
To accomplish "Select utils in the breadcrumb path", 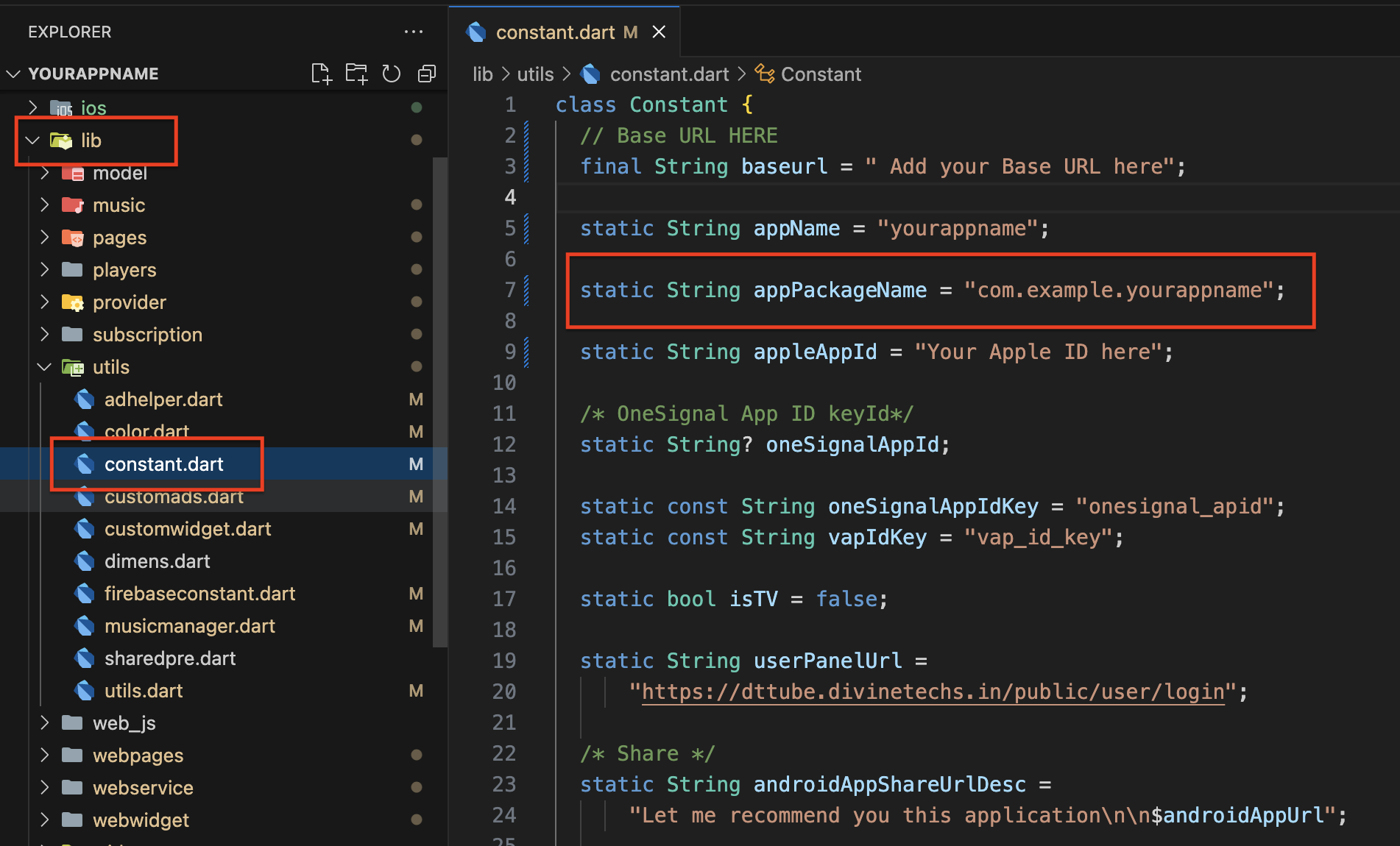I will point(535,74).
